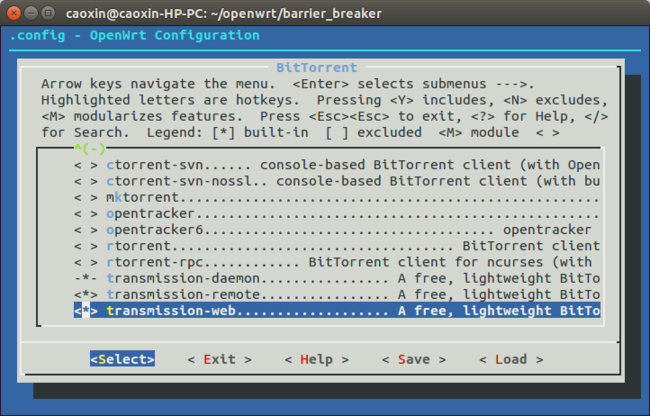This screenshot has width=650, height=416.
Task: Click the terminal window title text
Action: click(224, 14)
